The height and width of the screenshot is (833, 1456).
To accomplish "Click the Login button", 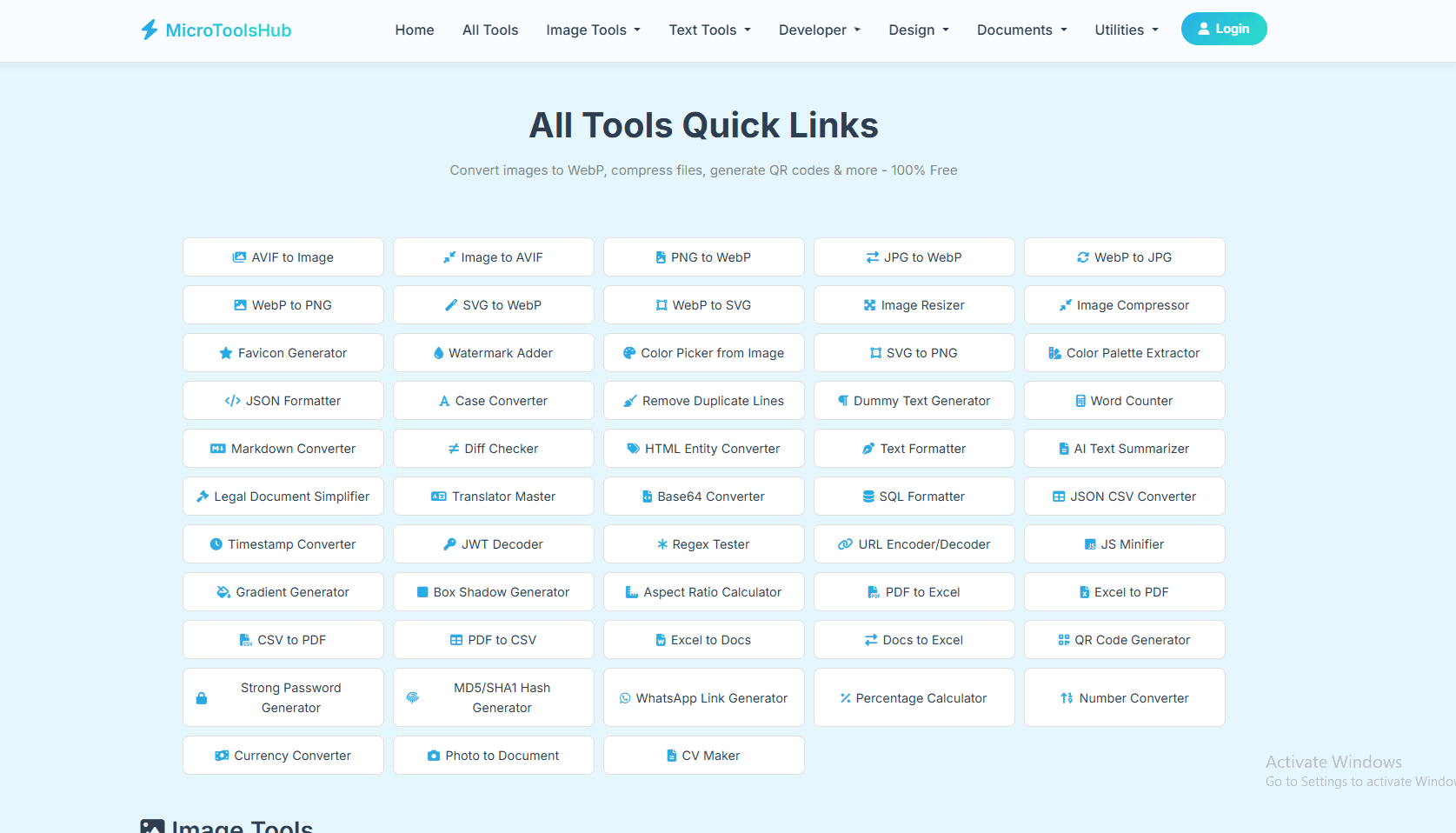I will (x=1224, y=28).
